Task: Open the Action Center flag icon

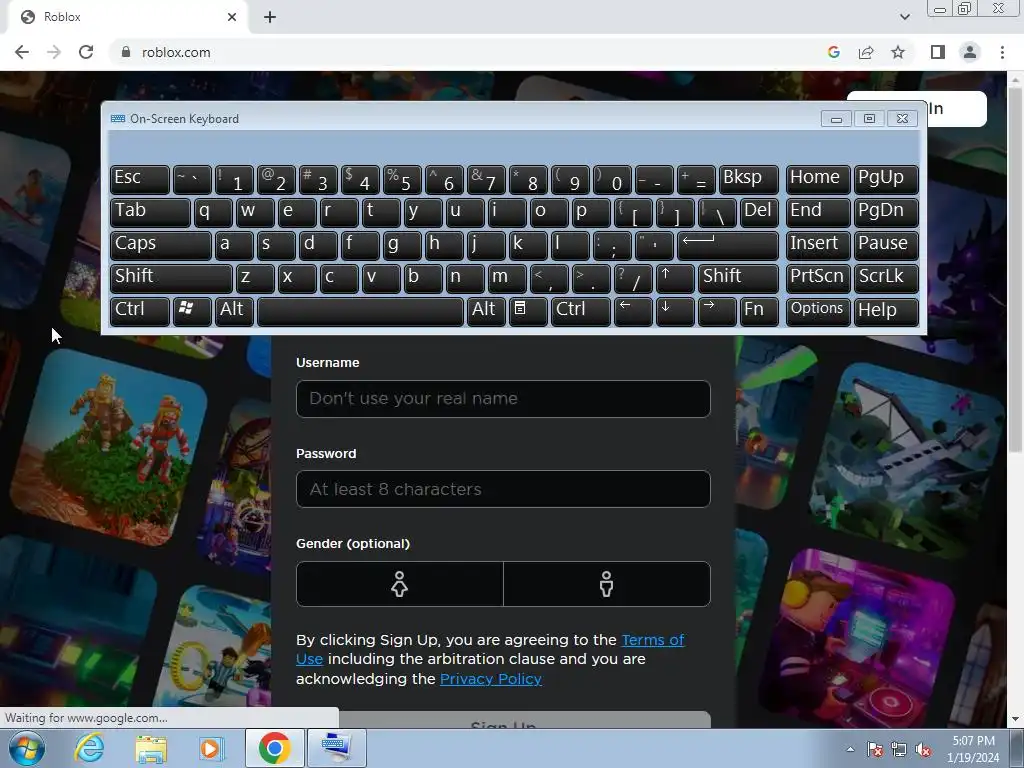Action: [875, 749]
